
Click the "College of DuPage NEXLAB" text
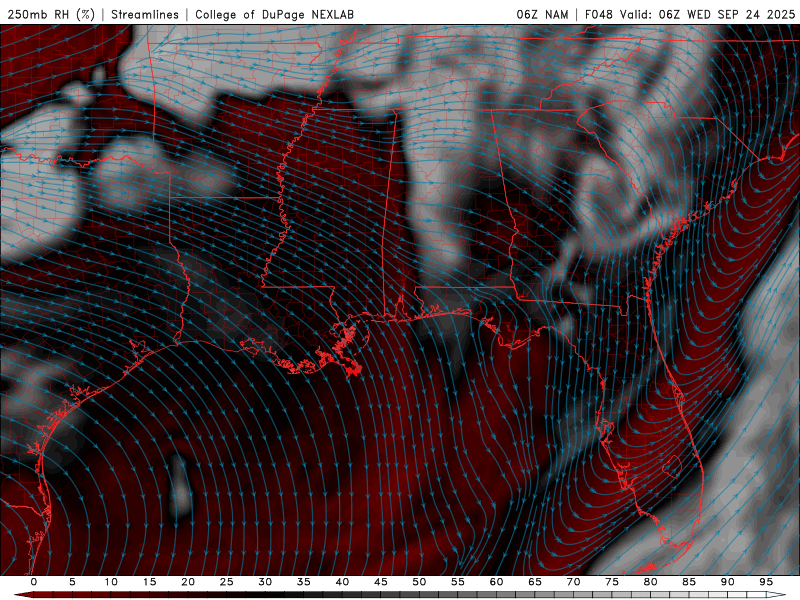[274, 14]
